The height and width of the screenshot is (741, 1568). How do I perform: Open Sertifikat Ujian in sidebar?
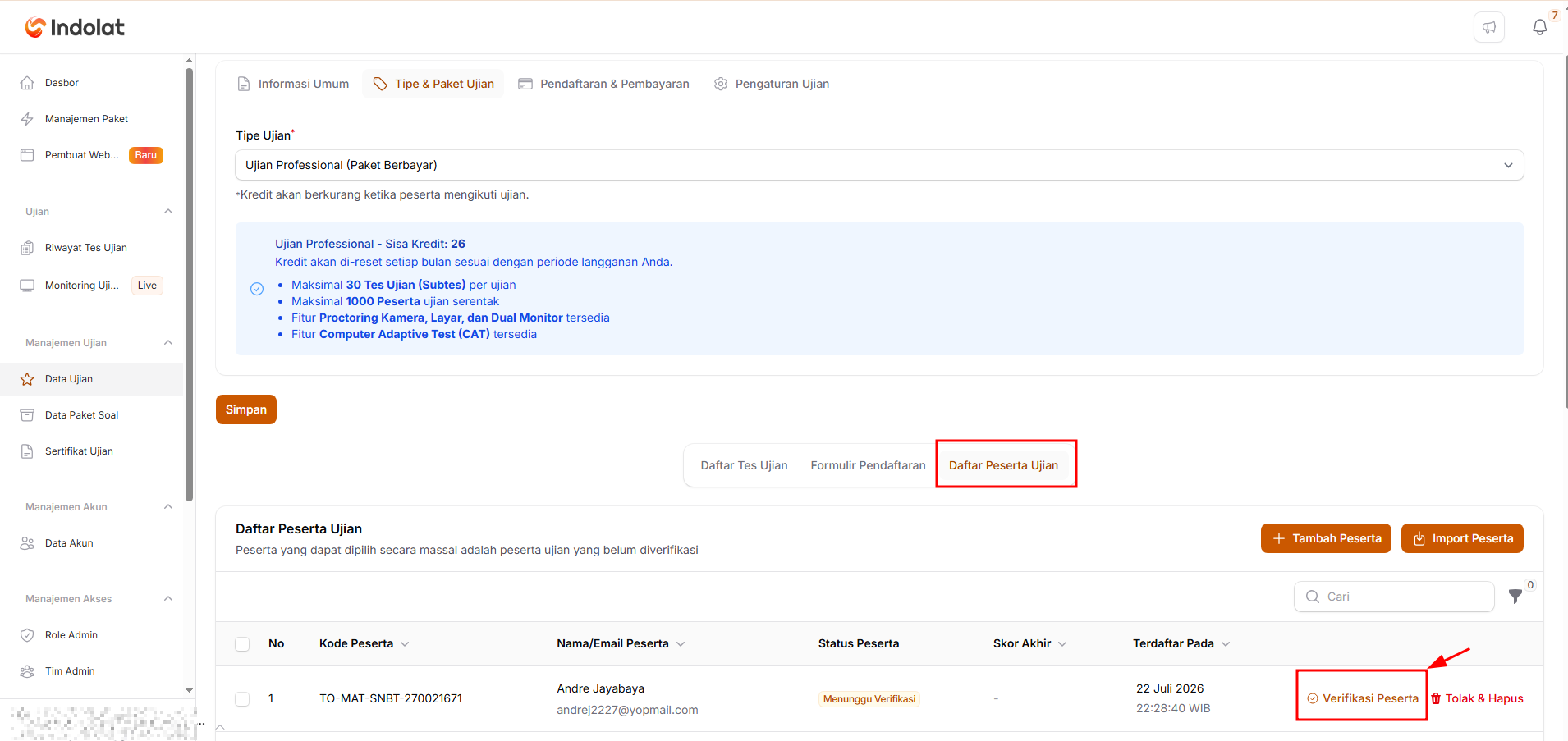79,451
